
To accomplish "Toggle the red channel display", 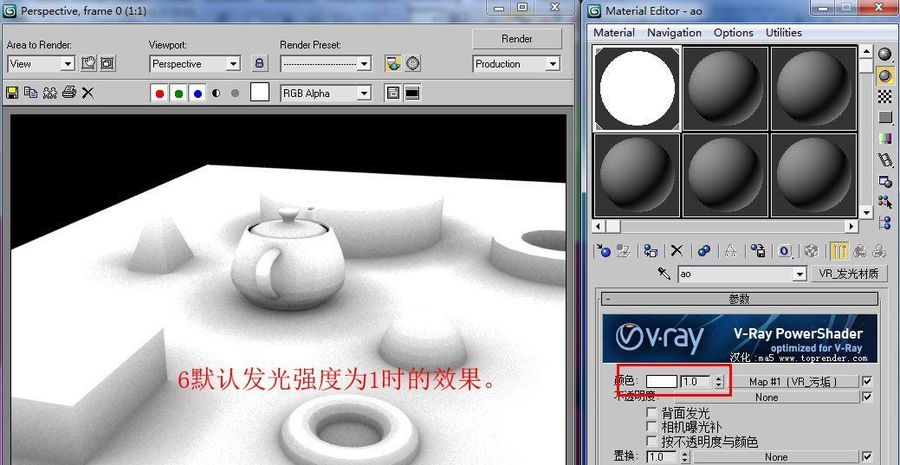I will [160, 93].
